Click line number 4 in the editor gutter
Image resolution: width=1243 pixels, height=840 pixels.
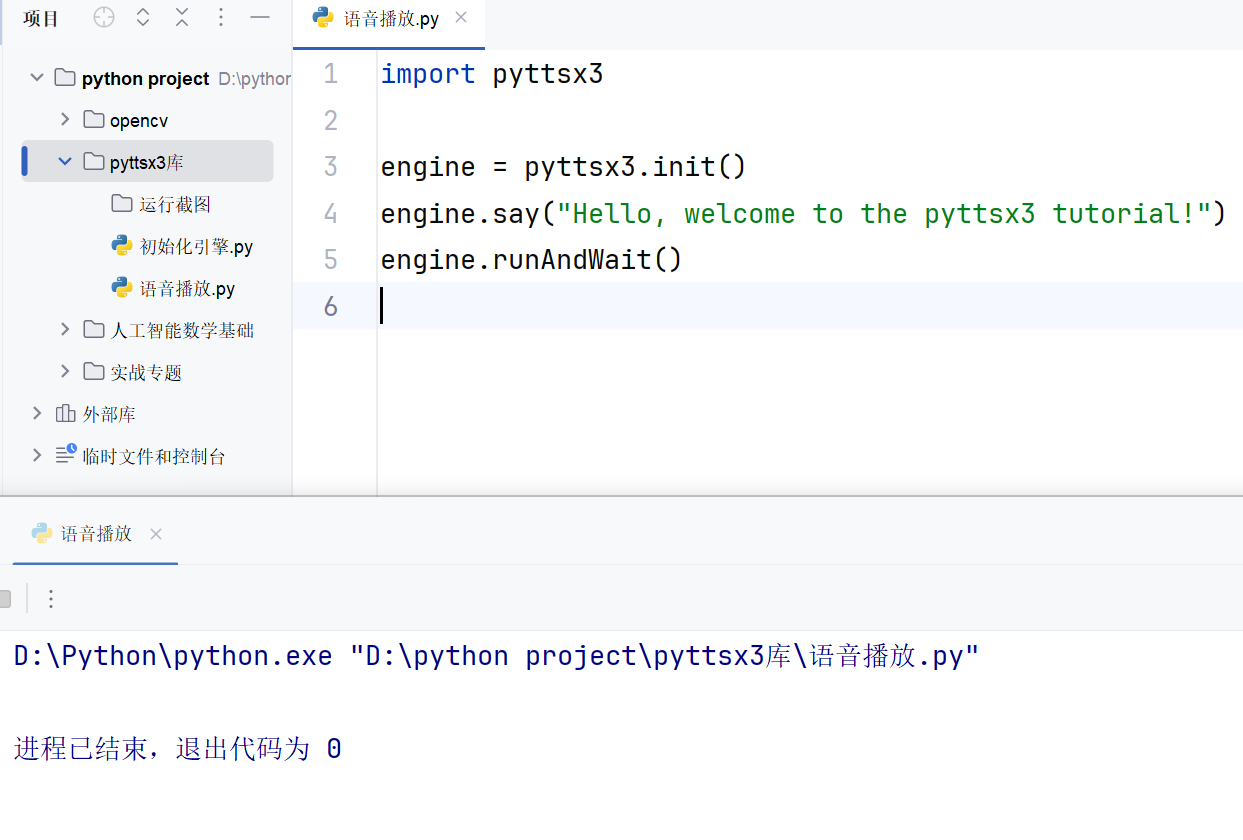click(x=330, y=213)
